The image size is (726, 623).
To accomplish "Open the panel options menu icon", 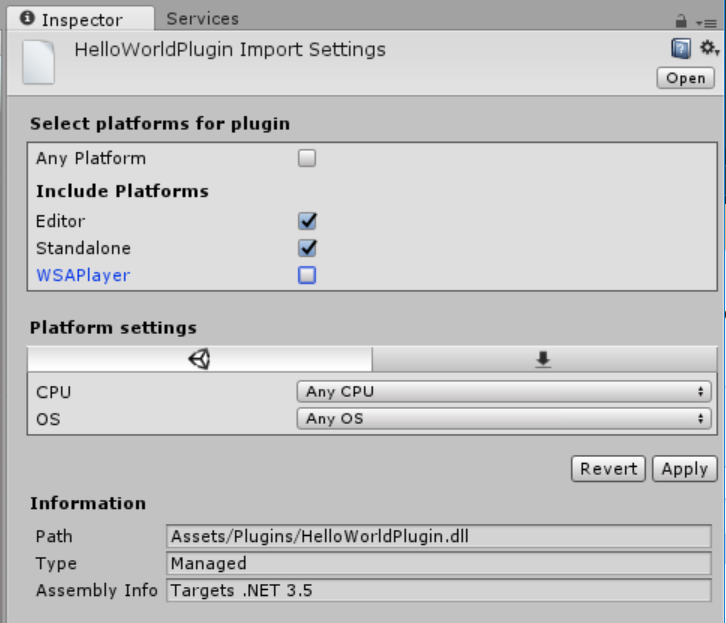I will pos(707,23).
